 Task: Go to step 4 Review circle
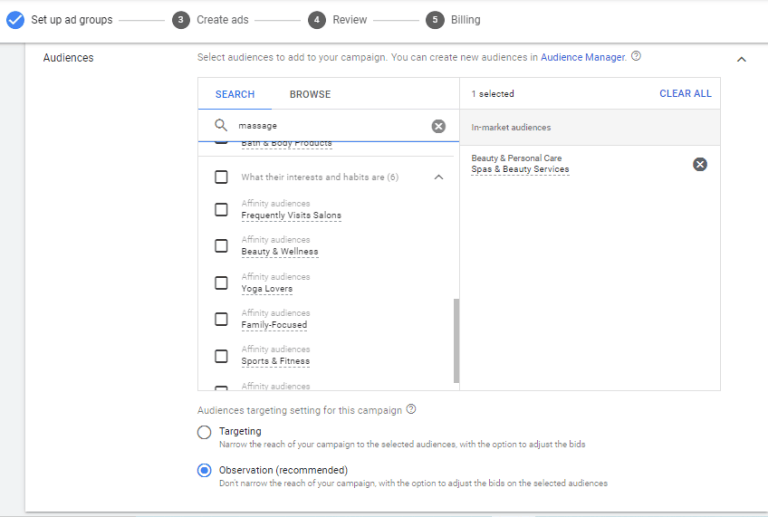(317, 20)
